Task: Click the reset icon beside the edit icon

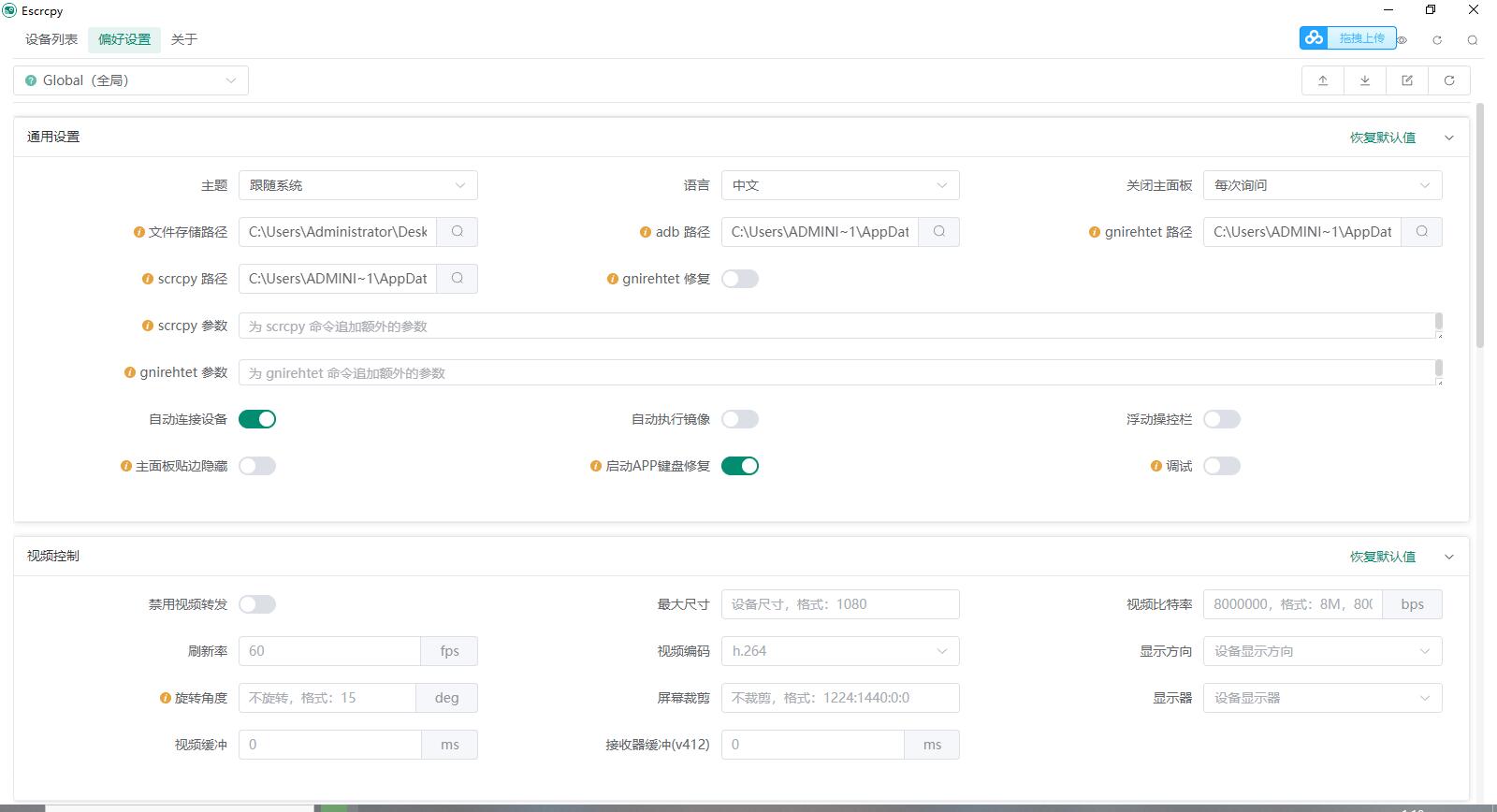Action: 1449,80
